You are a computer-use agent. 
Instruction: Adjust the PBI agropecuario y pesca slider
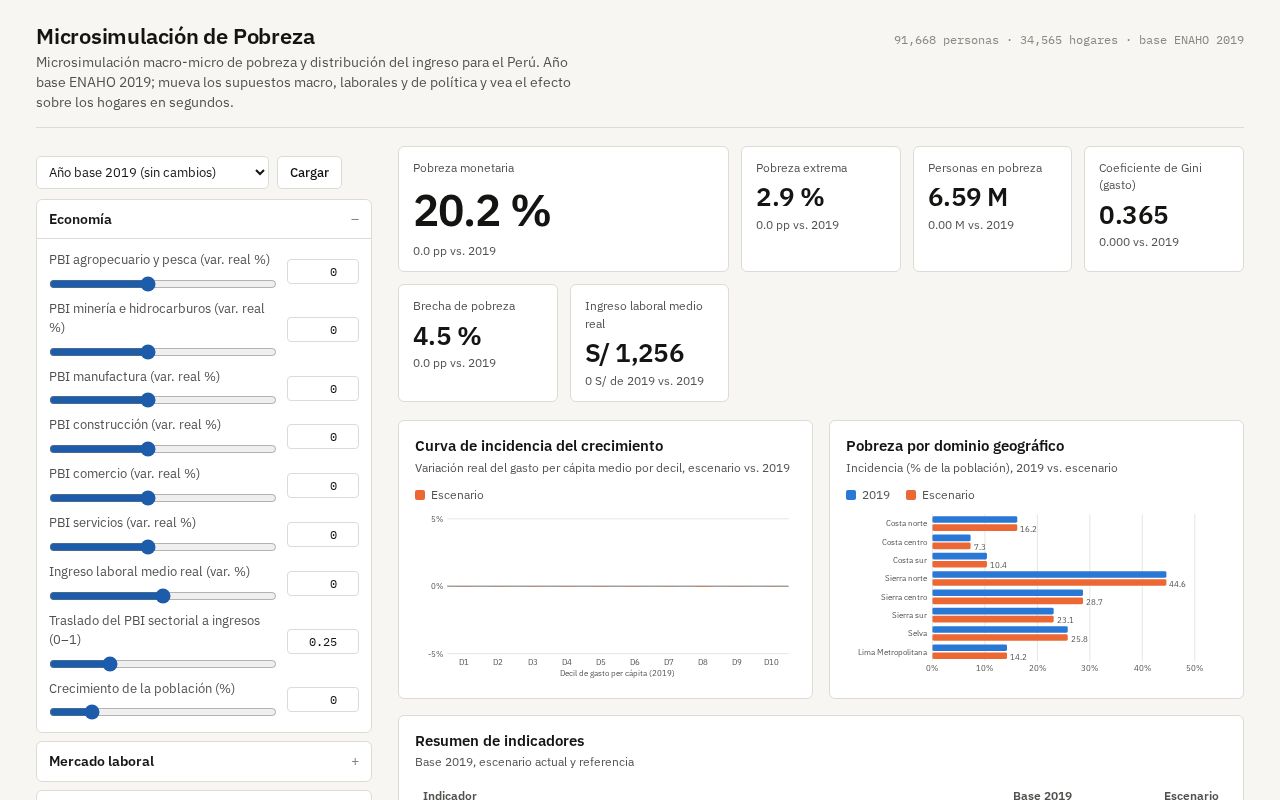pyautogui.click(x=163, y=284)
